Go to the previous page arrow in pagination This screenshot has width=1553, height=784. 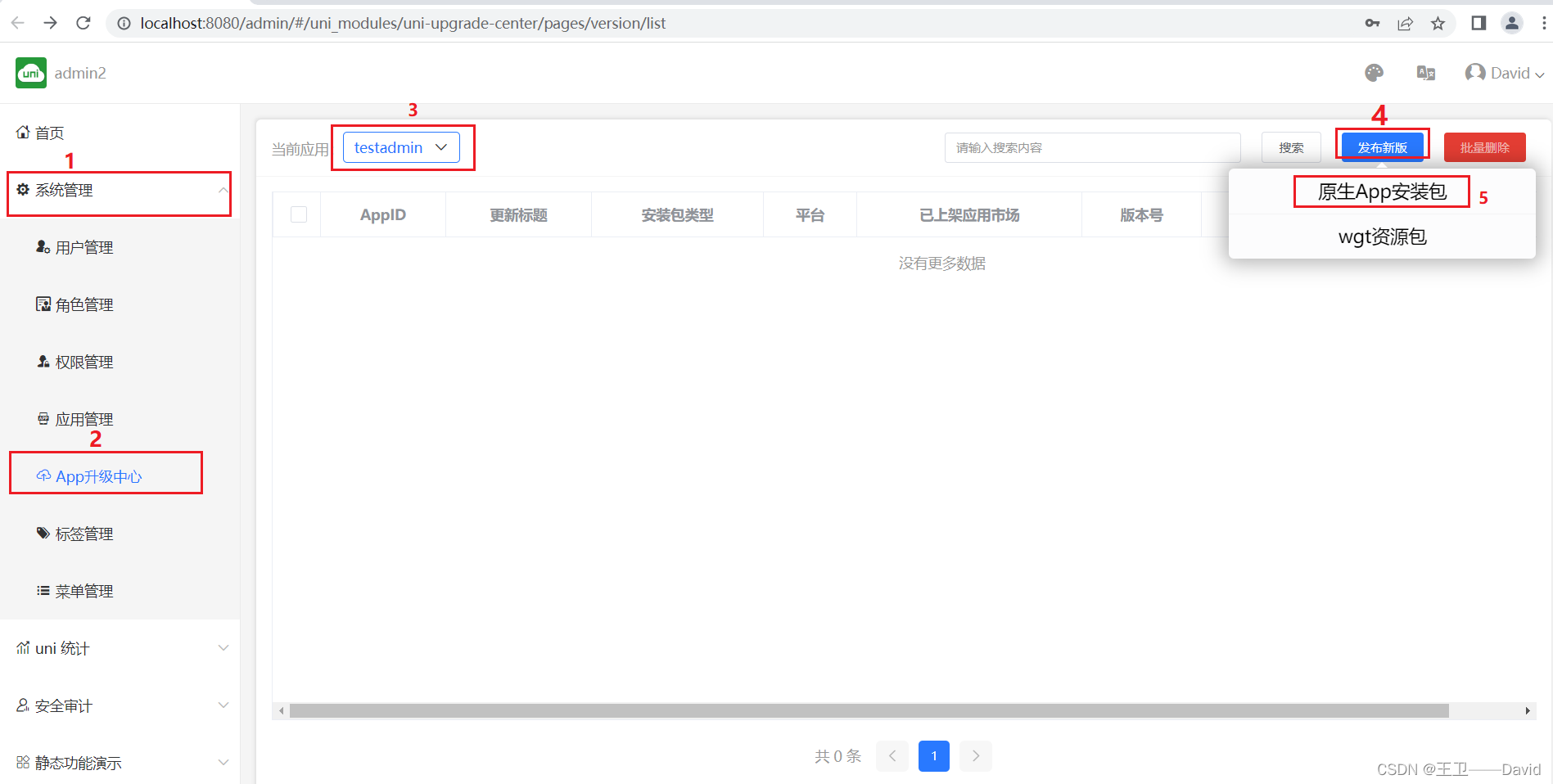[x=892, y=755]
